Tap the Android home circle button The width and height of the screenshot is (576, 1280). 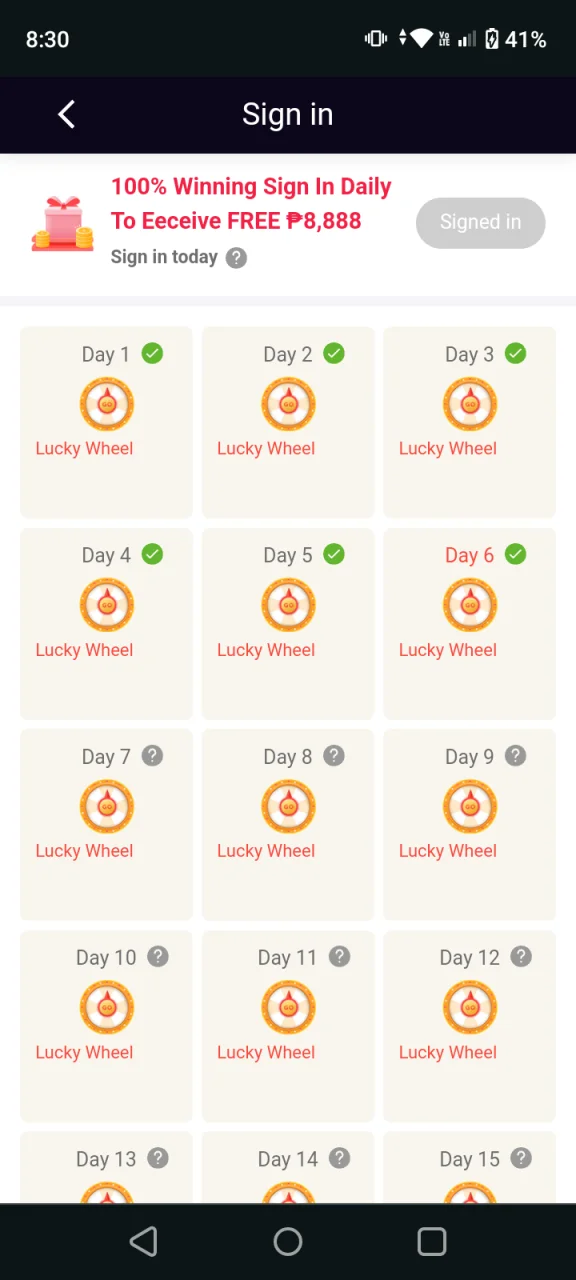tap(288, 1242)
